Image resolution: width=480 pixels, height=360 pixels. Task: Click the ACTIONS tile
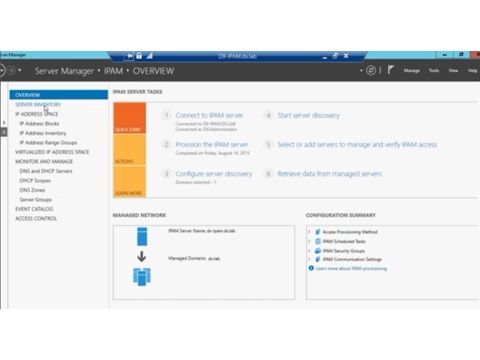point(130,149)
